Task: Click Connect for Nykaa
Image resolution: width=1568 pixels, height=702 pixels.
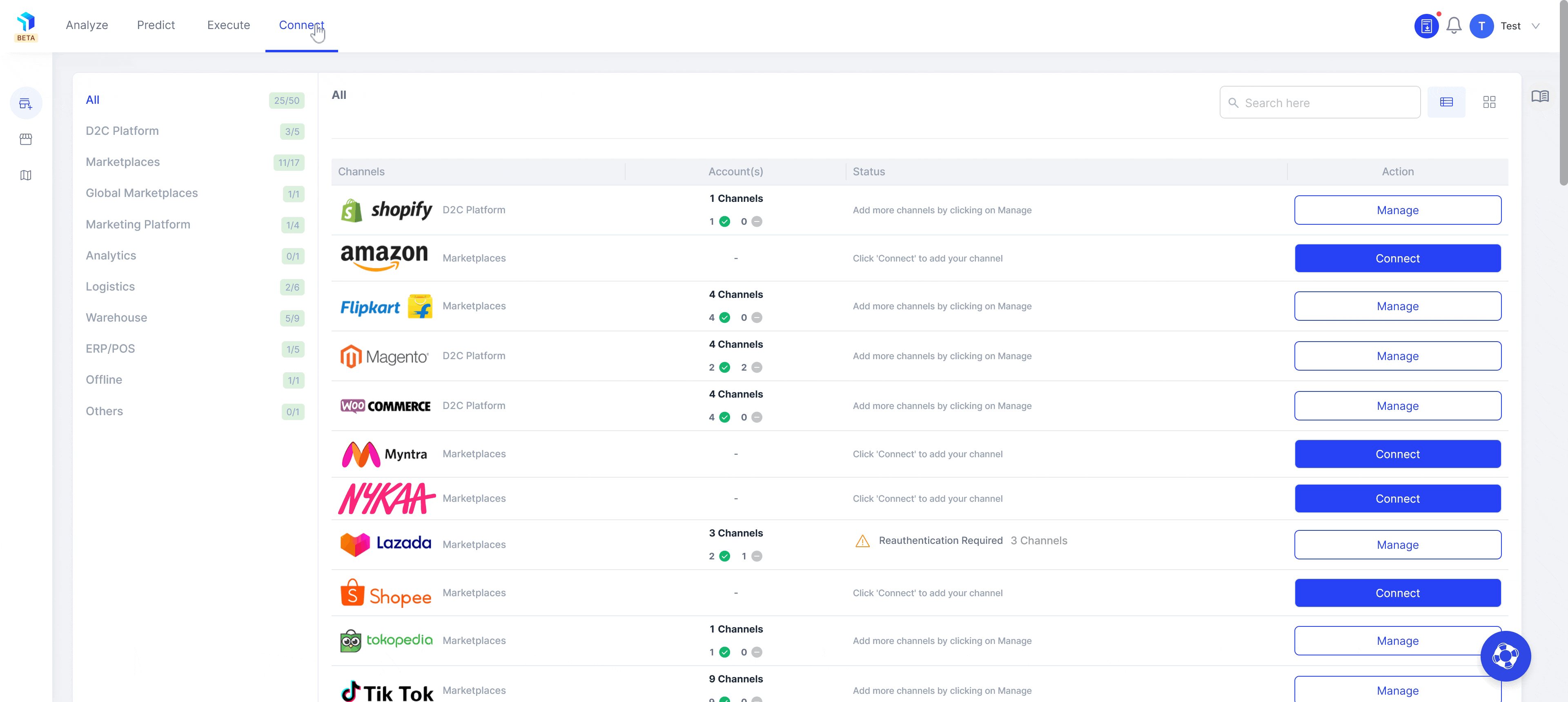Action: [1397, 499]
